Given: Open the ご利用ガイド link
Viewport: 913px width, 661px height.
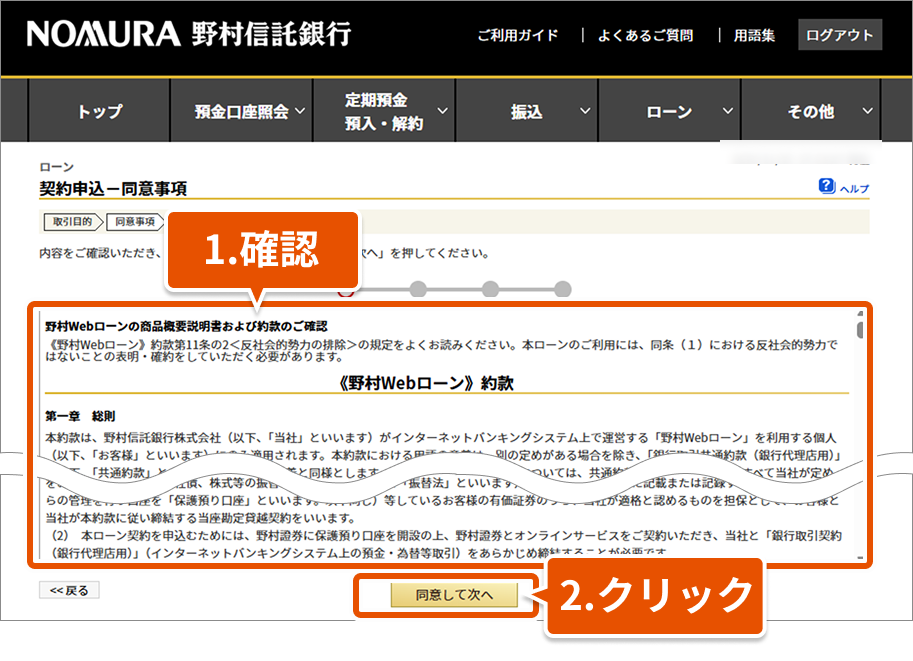Looking at the screenshot, I should [517, 35].
